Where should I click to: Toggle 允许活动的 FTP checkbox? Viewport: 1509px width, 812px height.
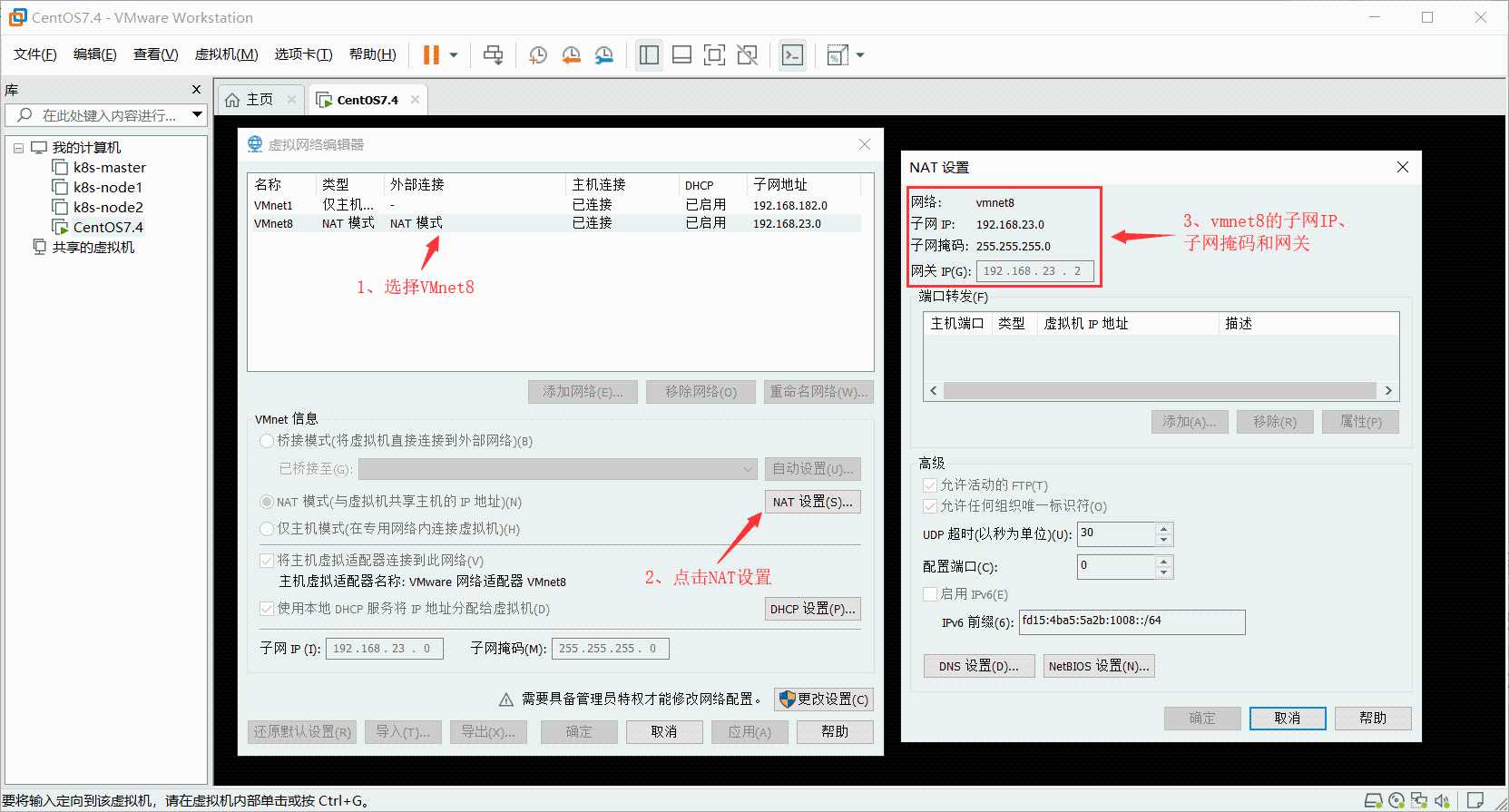pos(930,485)
